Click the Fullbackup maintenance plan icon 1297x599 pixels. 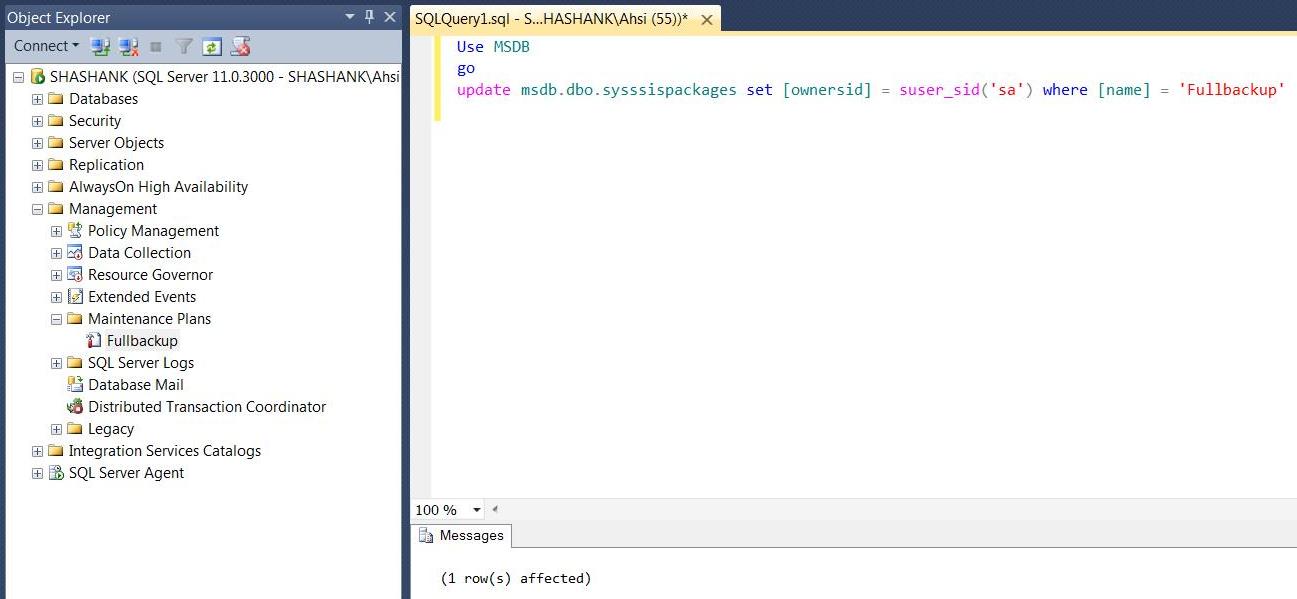[x=94, y=341]
